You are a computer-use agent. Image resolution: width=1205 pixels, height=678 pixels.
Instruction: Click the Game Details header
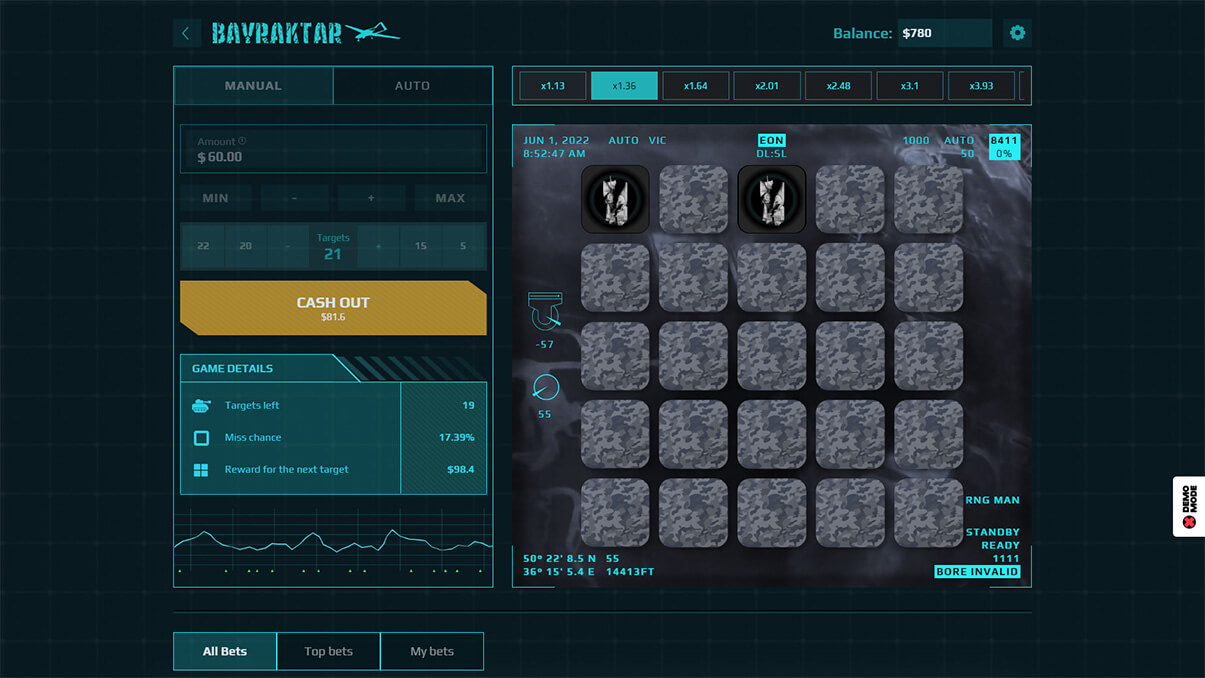click(232, 368)
